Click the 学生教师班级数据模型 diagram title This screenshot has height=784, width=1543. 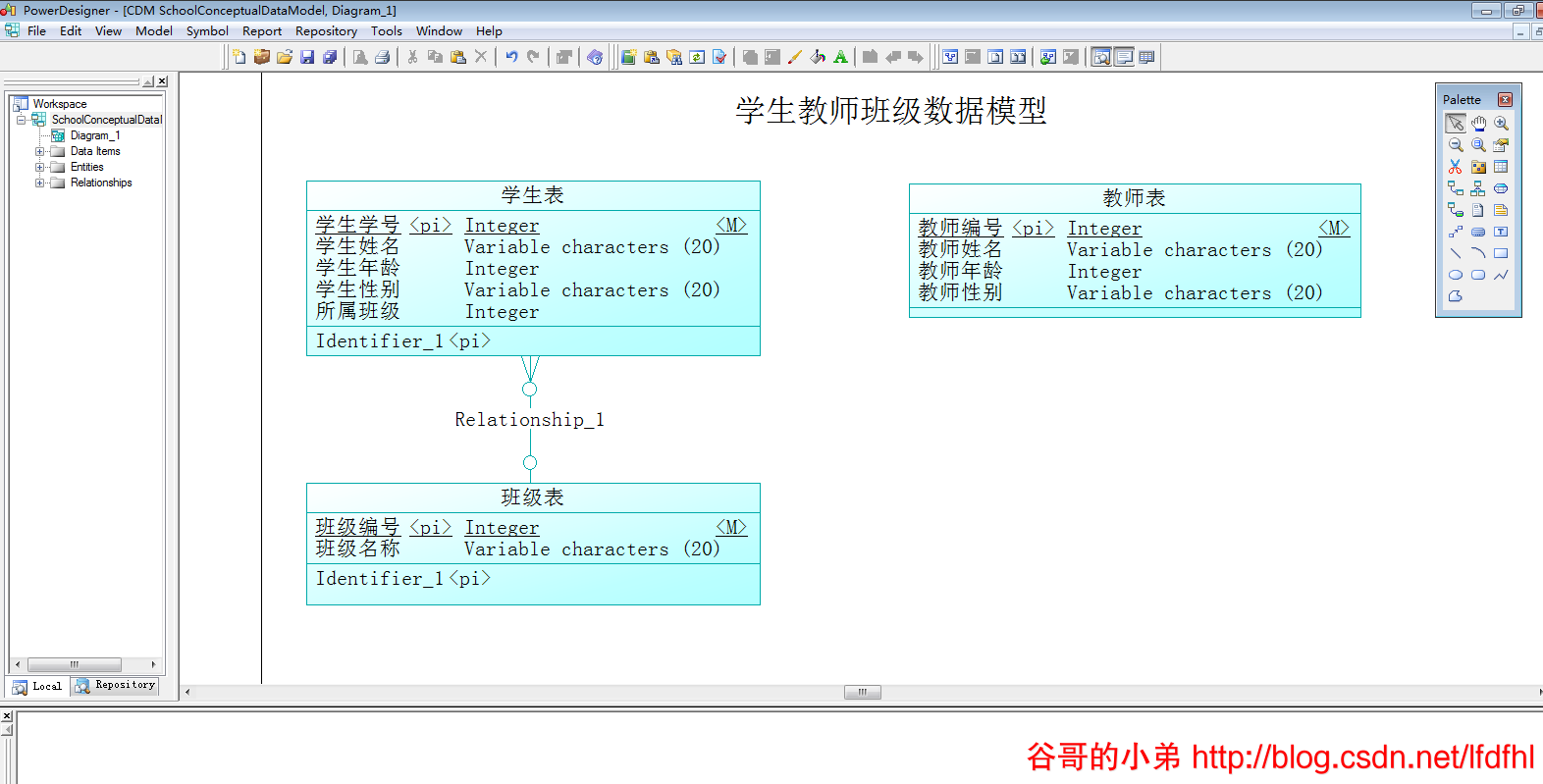[x=891, y=110]
